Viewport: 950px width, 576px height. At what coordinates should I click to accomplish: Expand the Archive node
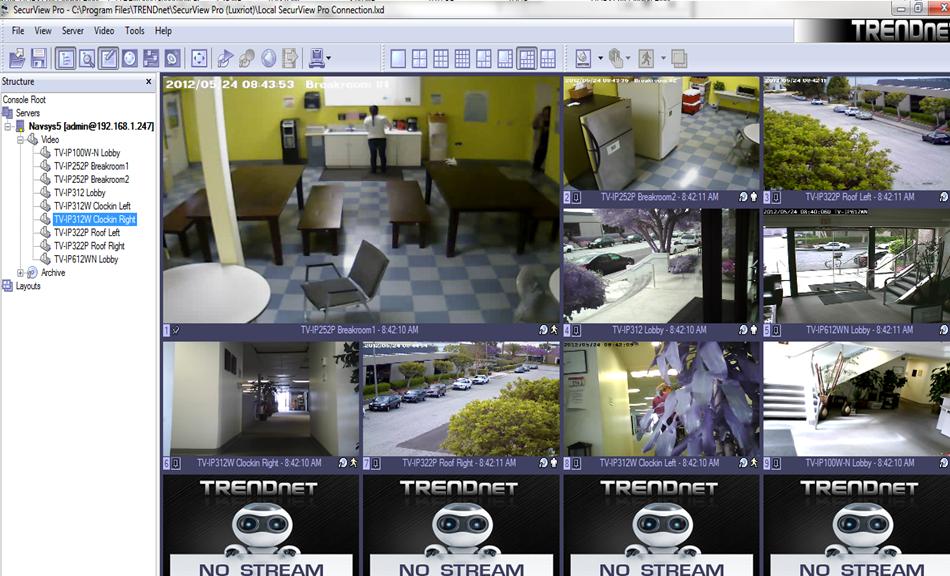[x=20, y=270]
